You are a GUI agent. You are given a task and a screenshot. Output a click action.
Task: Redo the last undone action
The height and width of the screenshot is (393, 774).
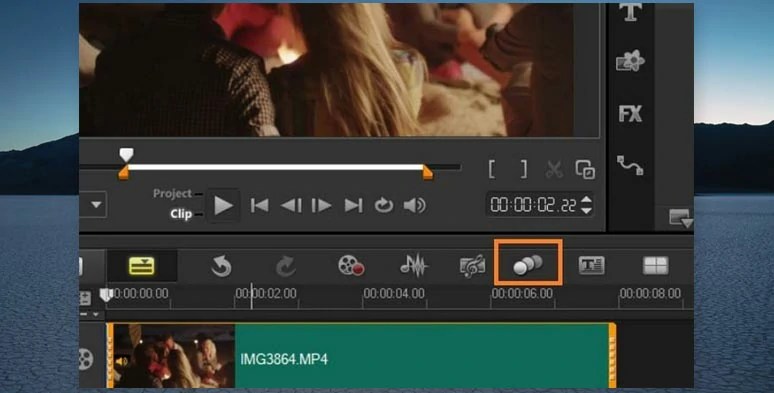click(285, 267)
